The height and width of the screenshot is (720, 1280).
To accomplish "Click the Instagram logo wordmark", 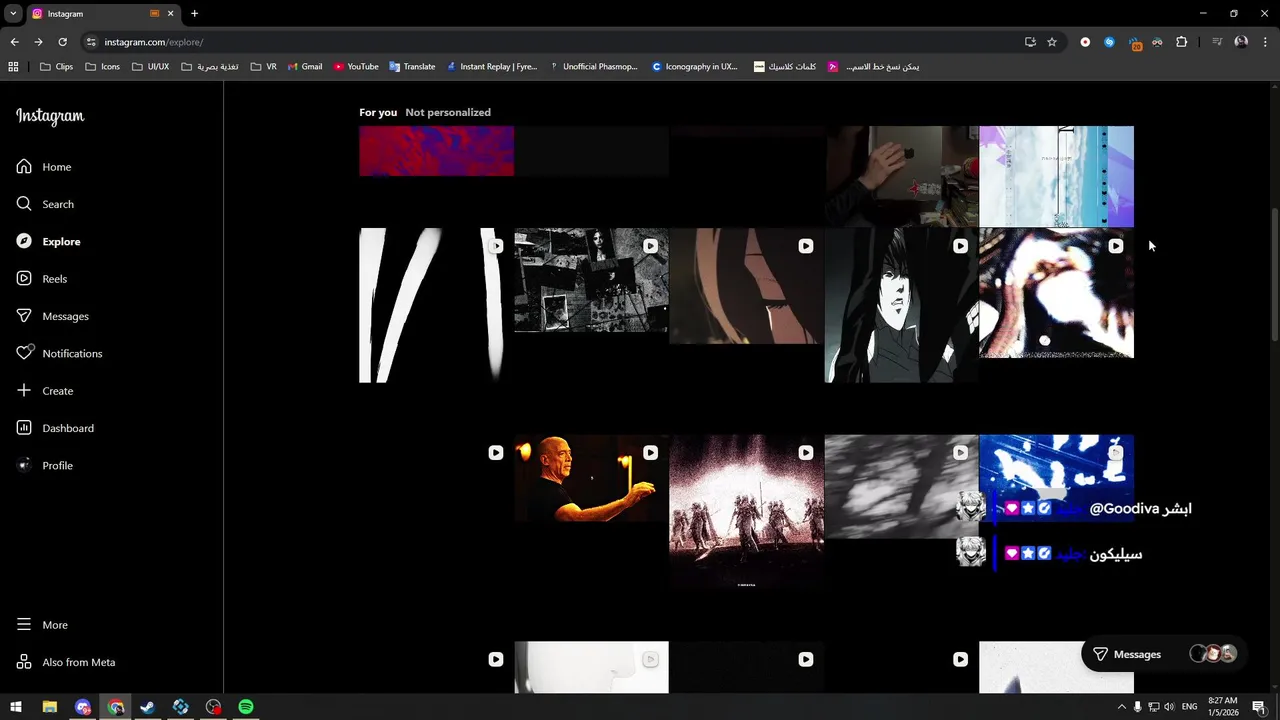I will [50, 116].
